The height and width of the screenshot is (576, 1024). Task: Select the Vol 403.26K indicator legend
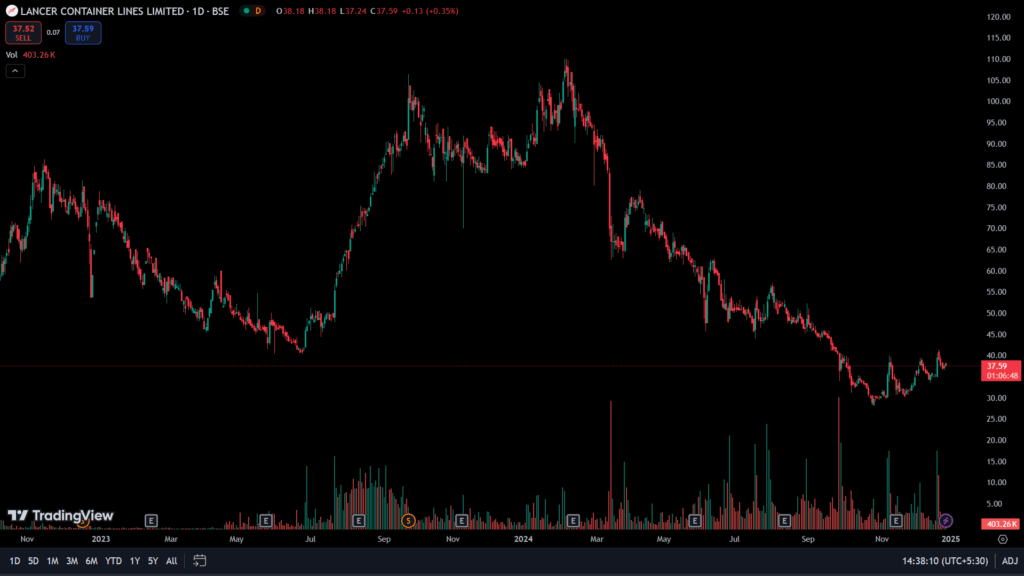(31, 55)
